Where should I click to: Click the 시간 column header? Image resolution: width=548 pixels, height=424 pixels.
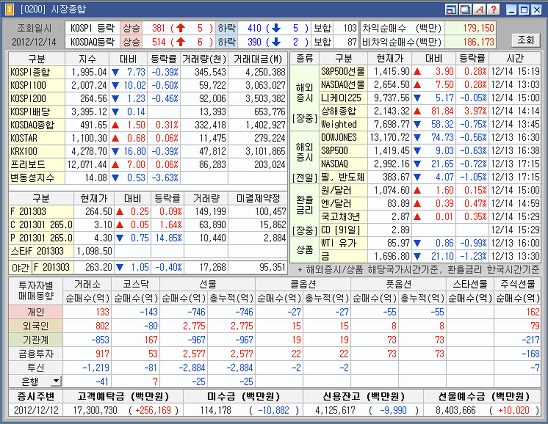click(x=514, y=58)
